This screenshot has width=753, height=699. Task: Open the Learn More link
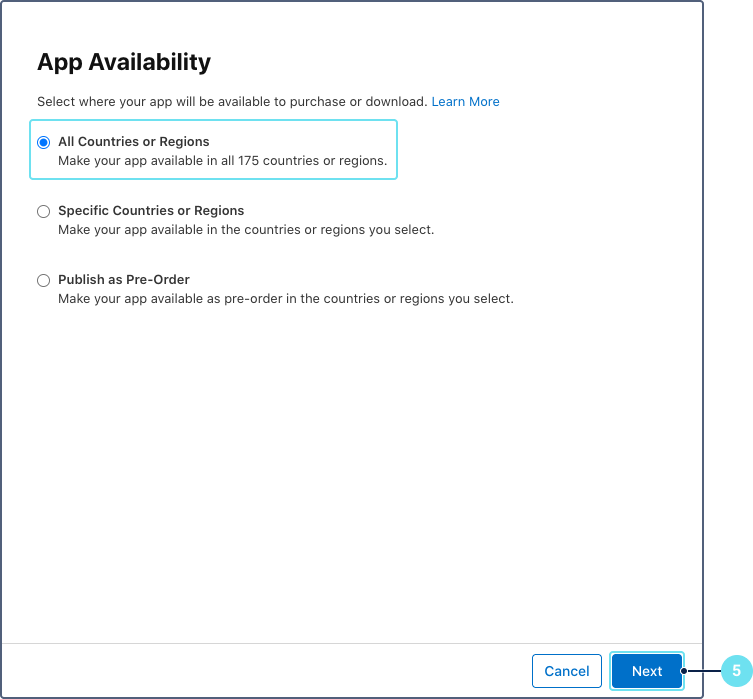click(465, 102)
